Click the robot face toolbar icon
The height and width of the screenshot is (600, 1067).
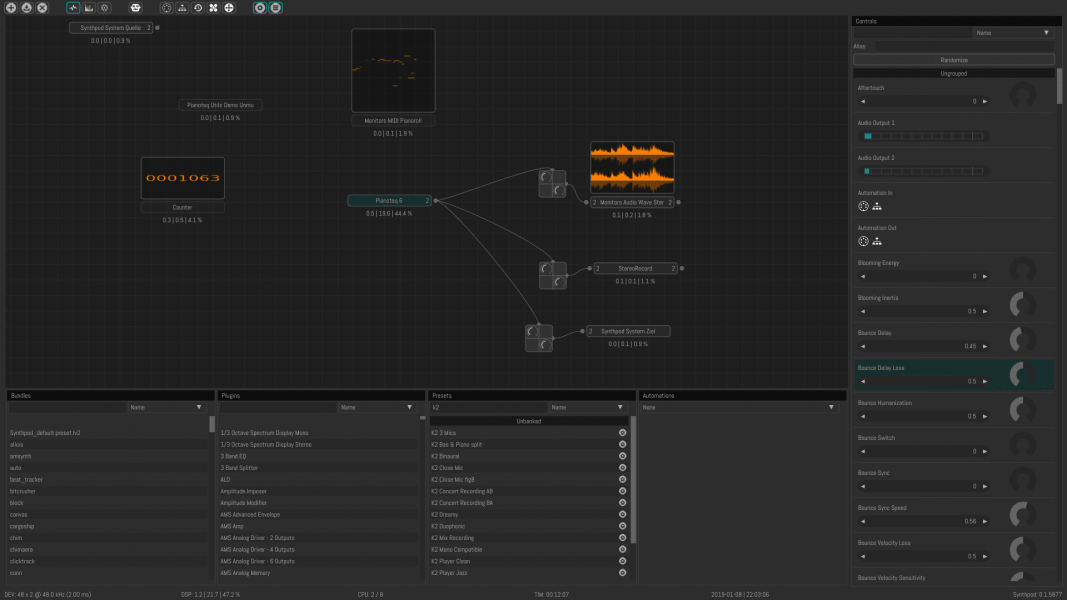[135, 7]
